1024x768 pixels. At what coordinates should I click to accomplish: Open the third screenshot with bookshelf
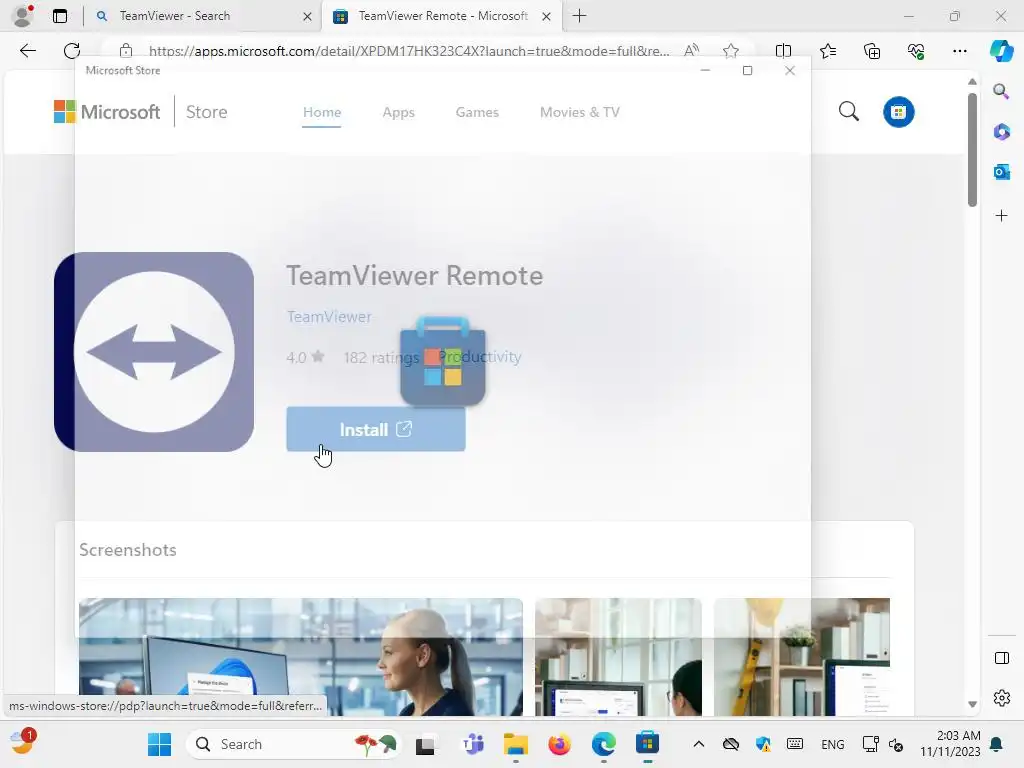801,656
